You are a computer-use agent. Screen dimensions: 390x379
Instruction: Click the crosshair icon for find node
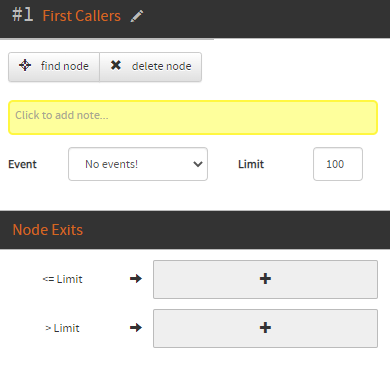(x=25, y=65)
